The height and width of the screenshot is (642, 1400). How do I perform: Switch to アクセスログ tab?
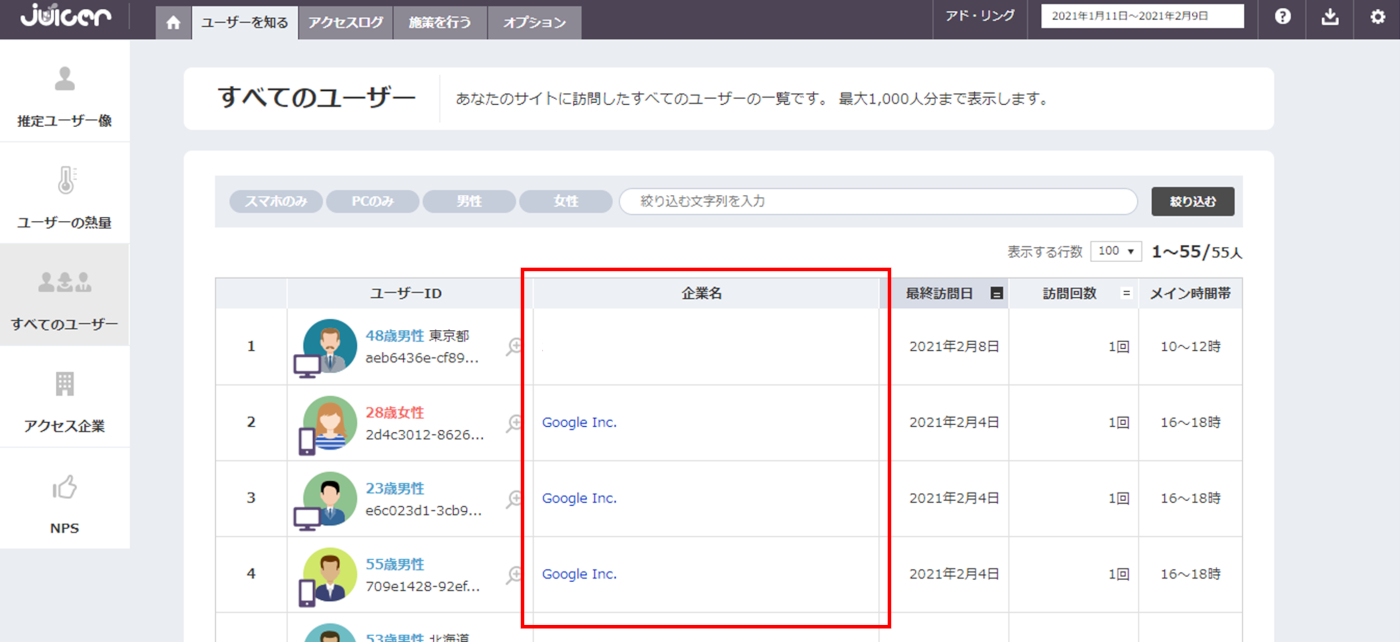tap(346, 23)
